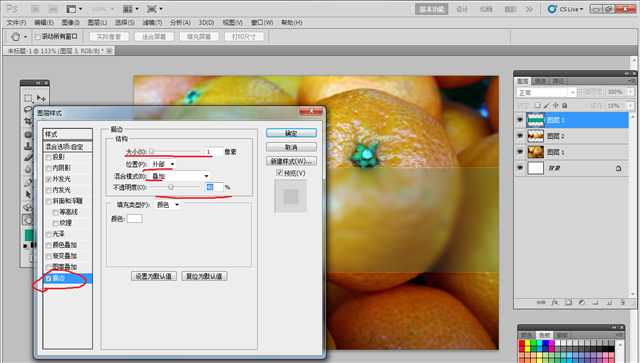Image resolution: width=640 pixels, height=363 pixels.
Task: Click the layer style fx icon in Layers panel
Action: coord(554,303)
